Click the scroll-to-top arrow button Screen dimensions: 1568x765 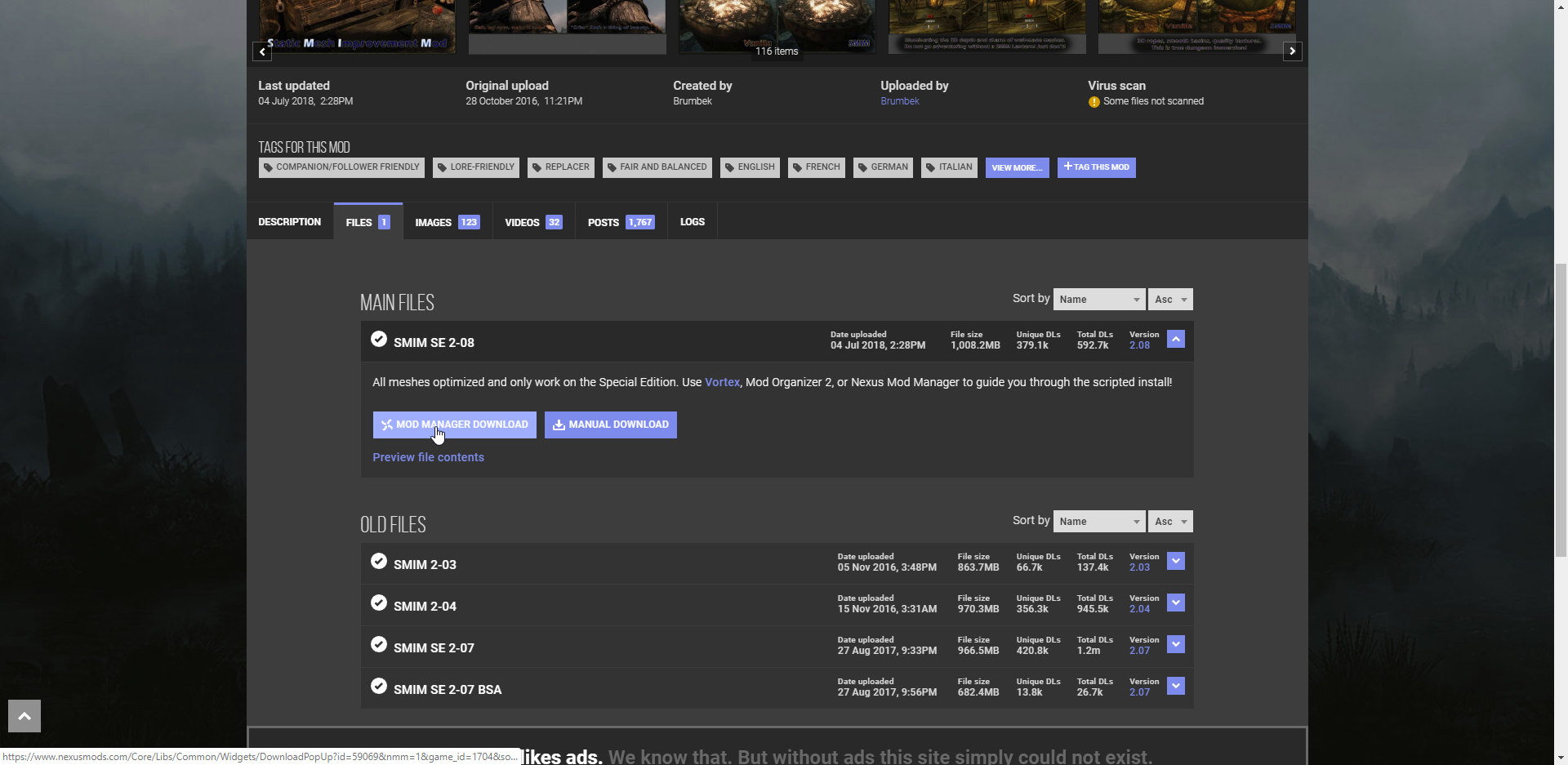(x=24, y=716)
